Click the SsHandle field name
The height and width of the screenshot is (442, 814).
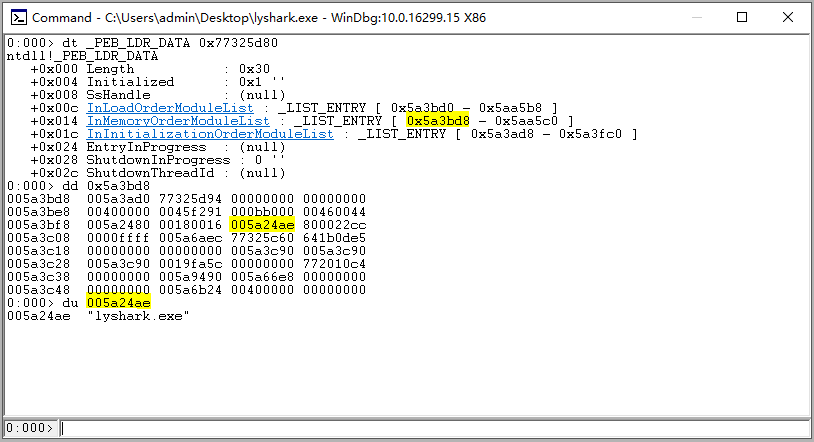point(118,95)
